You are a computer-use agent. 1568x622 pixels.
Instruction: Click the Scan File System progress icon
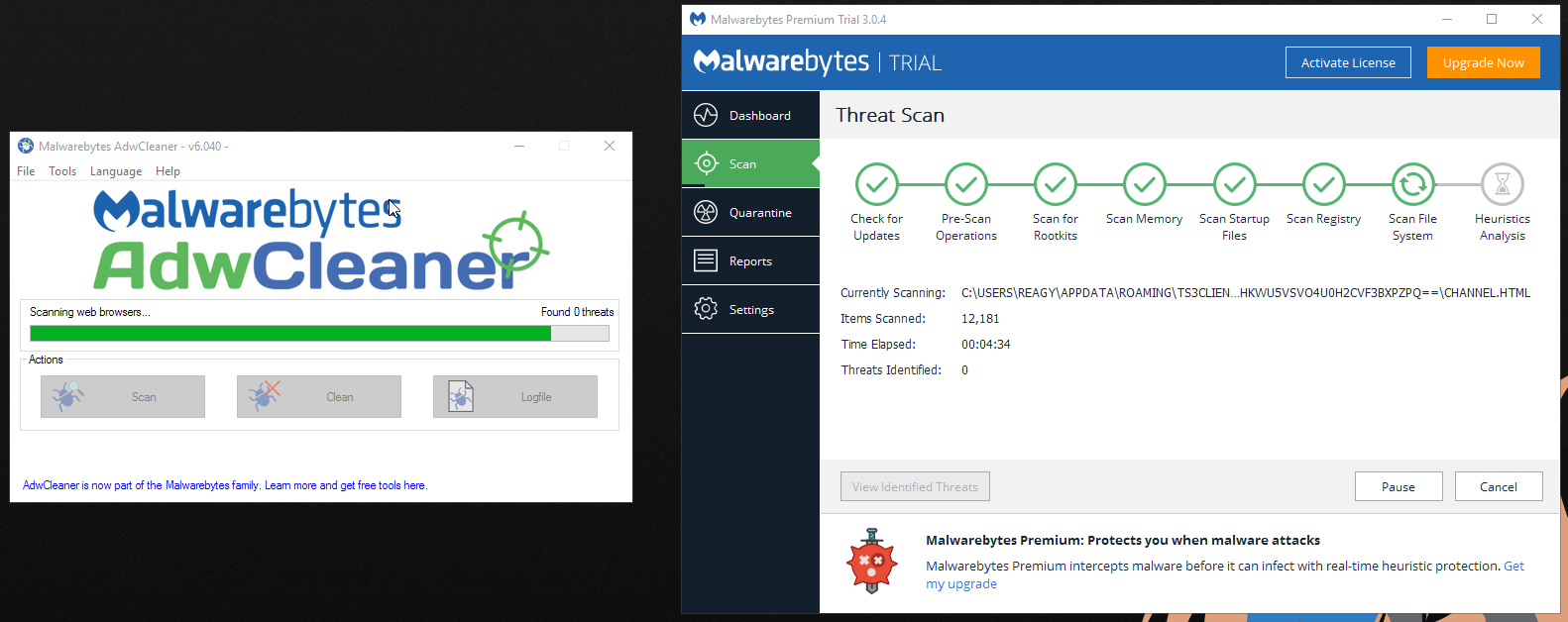(x=1413, y=184)
